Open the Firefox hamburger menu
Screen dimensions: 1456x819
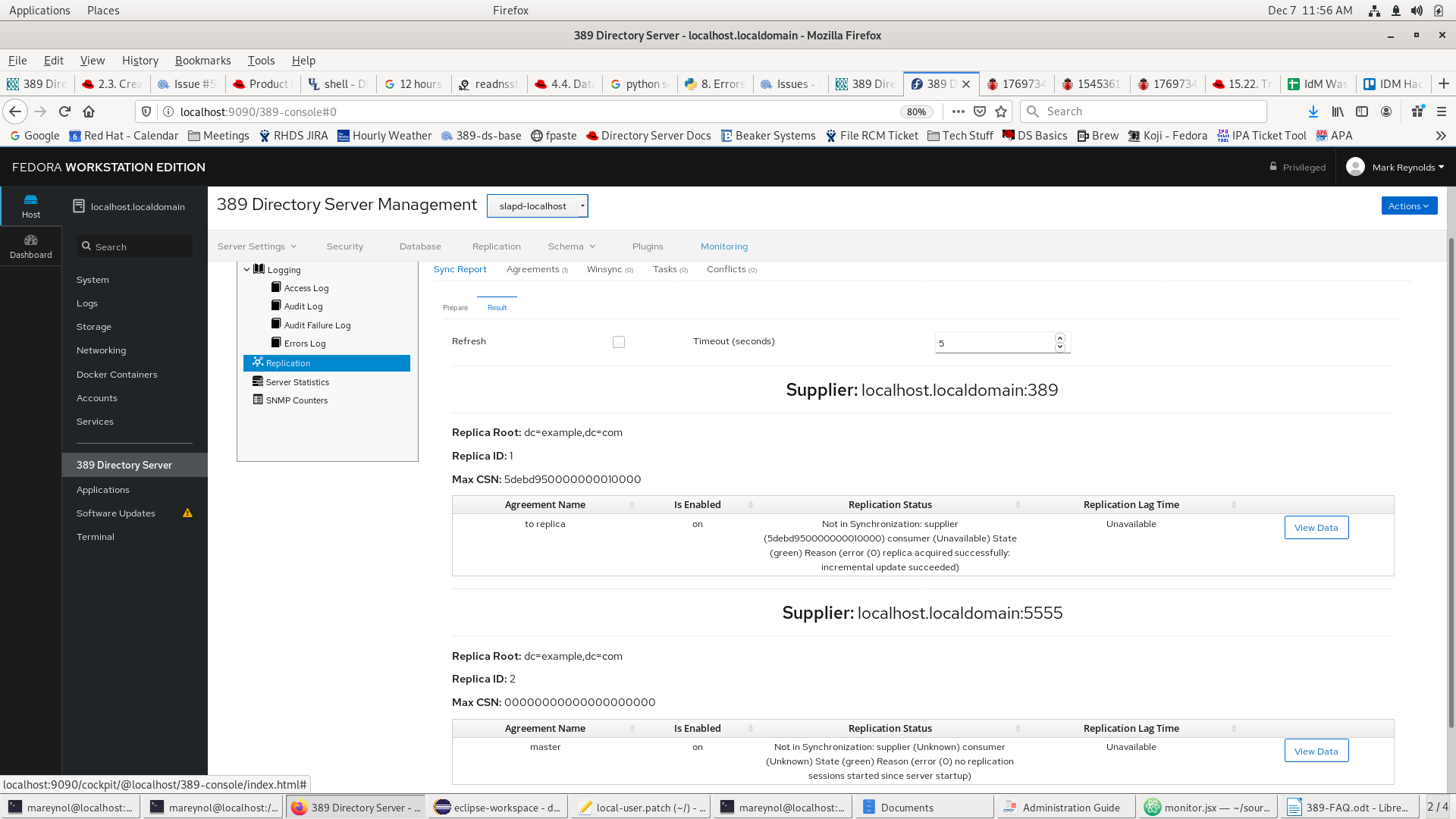[x=1442, y=111]
